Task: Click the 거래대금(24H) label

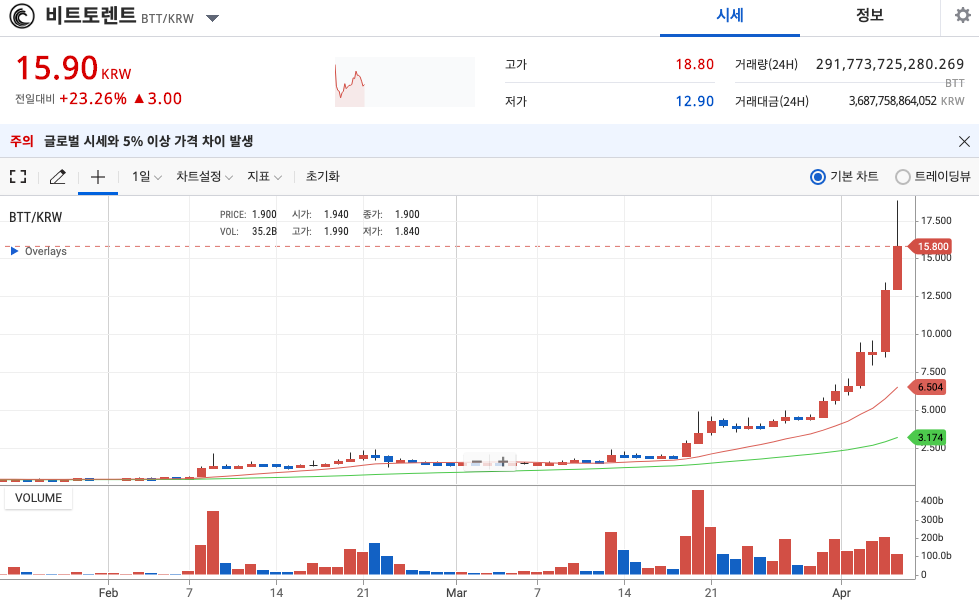Action: [772, 101]
